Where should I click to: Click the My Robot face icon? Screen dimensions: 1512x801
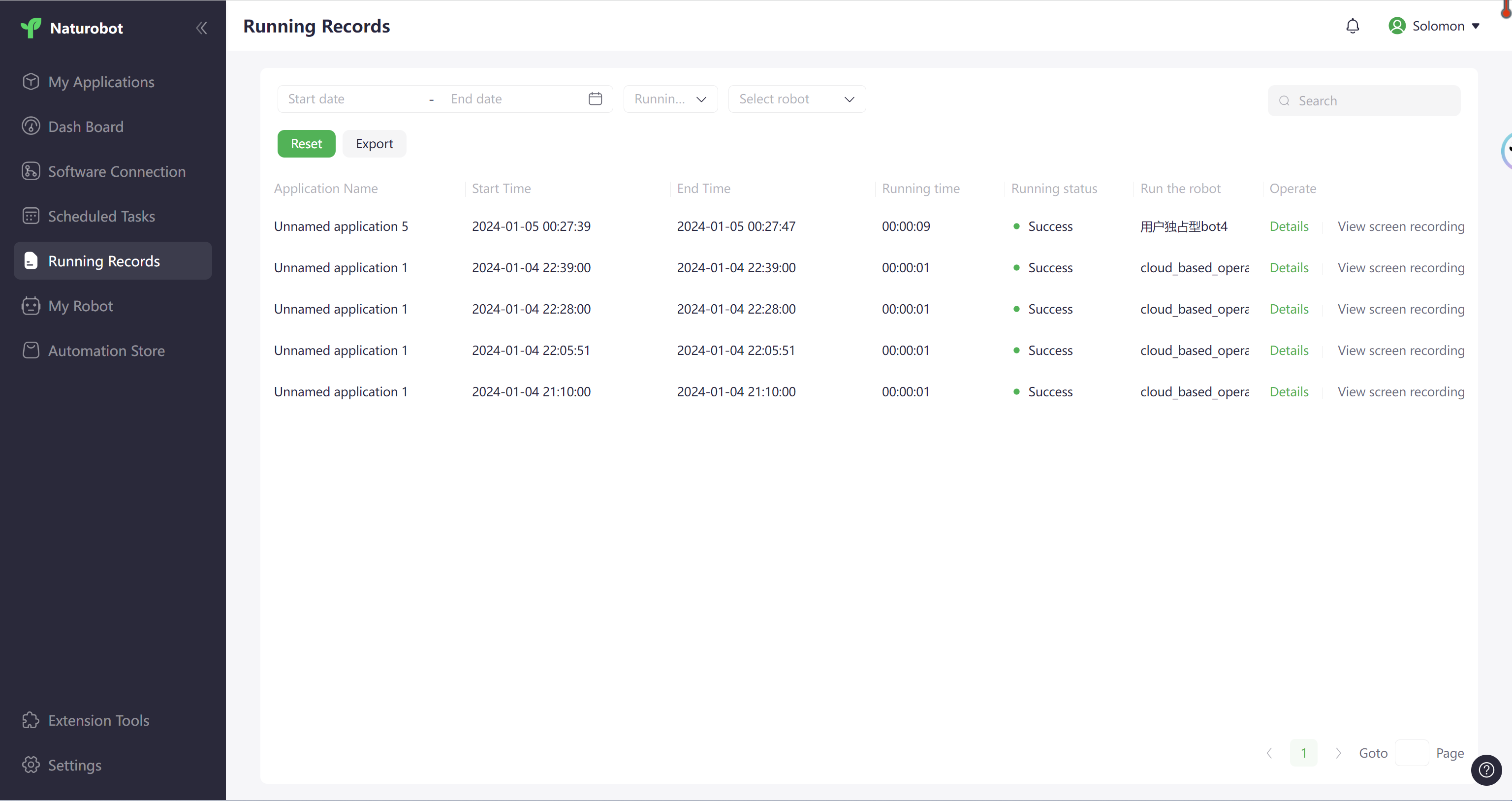coord(31,305)
